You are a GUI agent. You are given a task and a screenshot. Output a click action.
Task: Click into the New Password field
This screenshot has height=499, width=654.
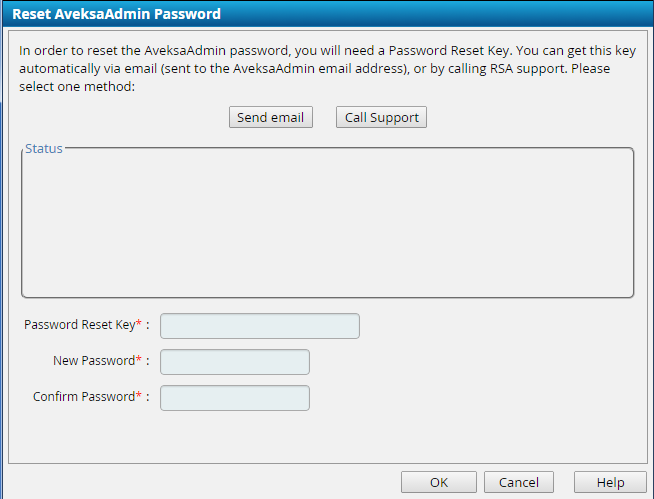[234, 361]
